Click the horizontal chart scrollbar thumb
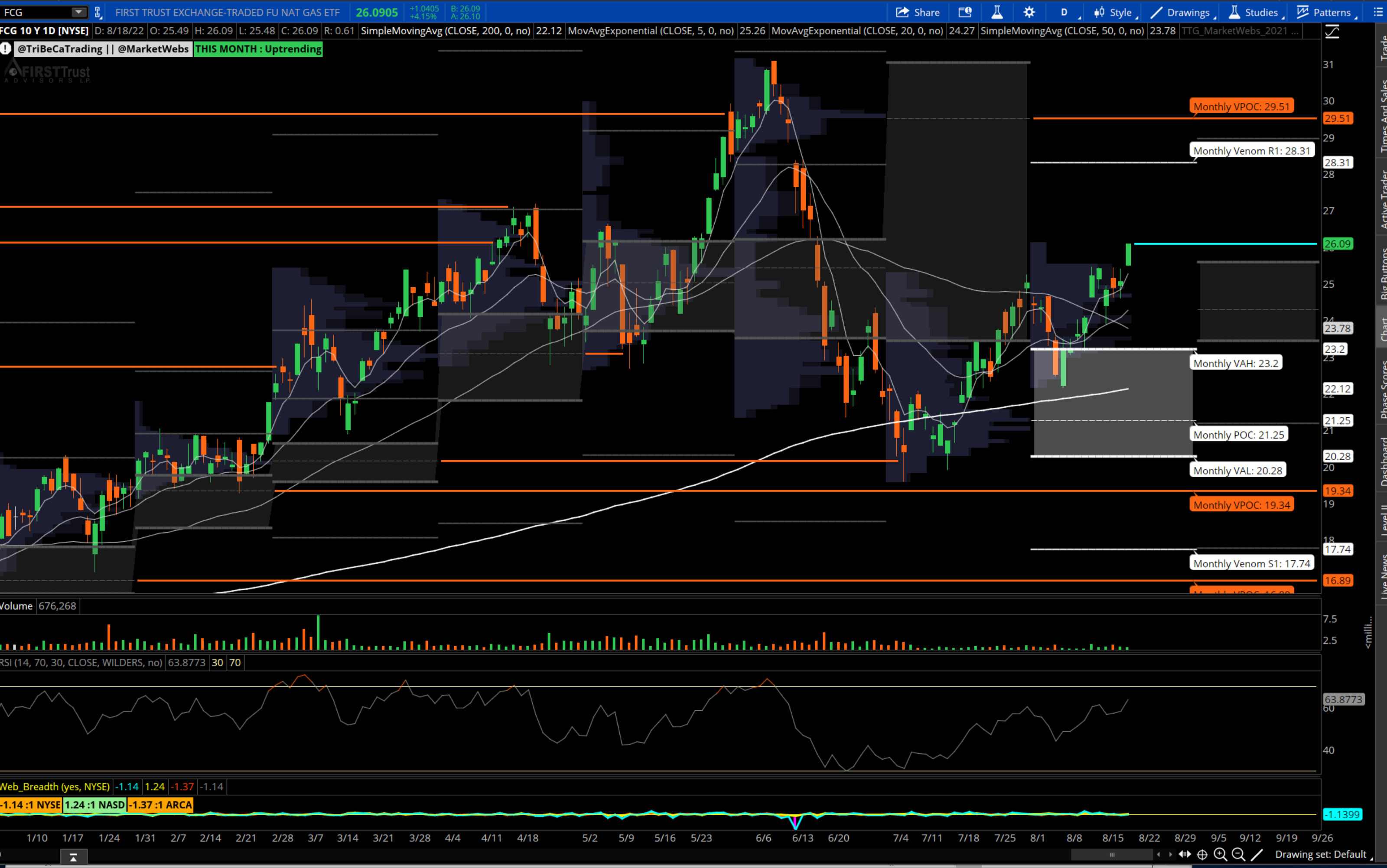Viewport: 1387px width, 868px height. (1112, 855)
